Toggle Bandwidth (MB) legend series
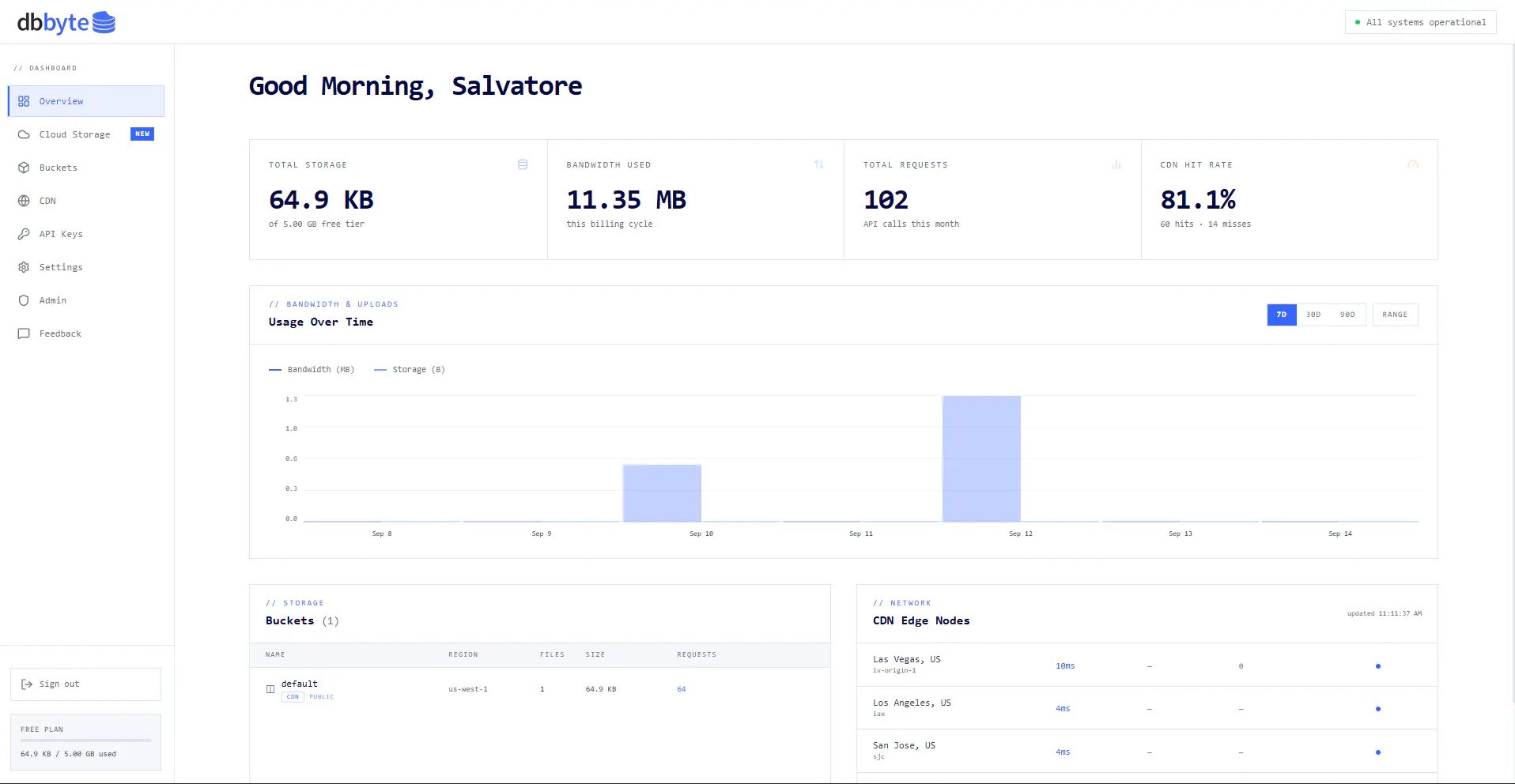 click(312, 369)
